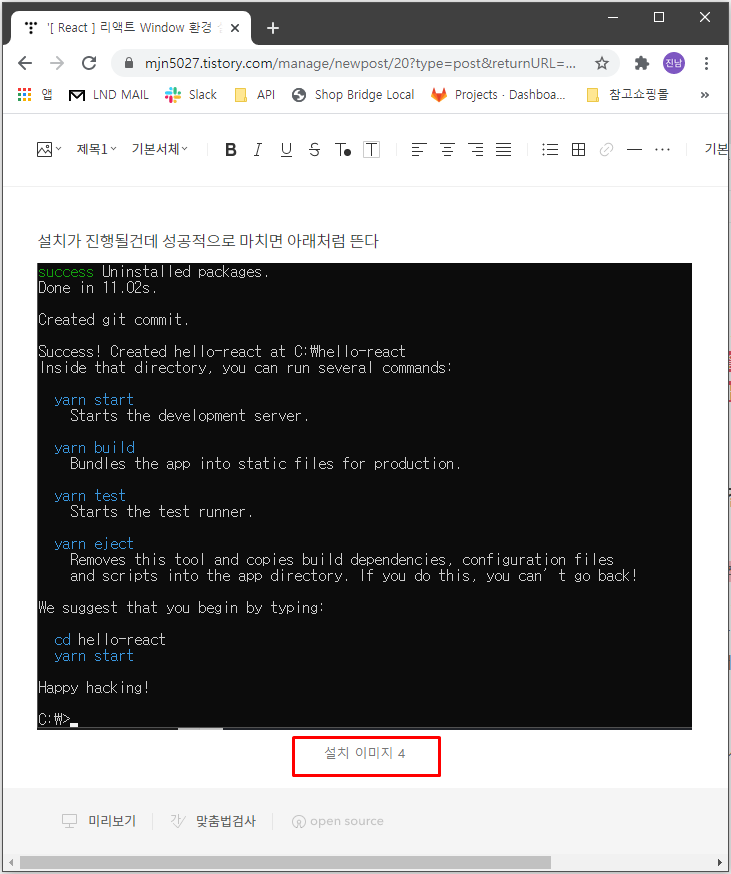Click the open source link
Image resolution: width=731 pixels, height=874 pixels.
(x=338, y=821)
